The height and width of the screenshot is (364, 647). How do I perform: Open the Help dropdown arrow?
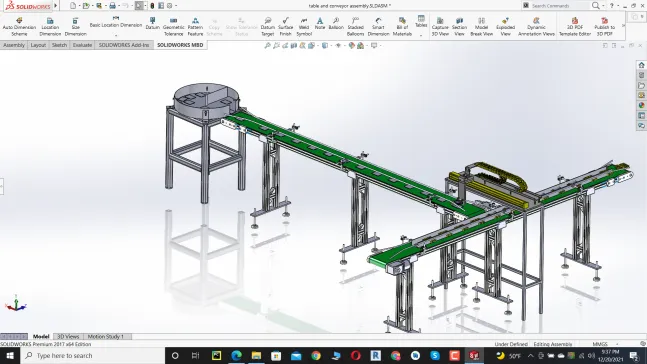[x=617, y=6]
